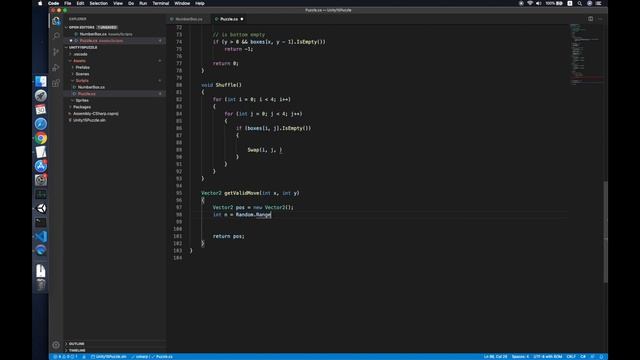Close the unsaved Puzzle.cs tab via its dot
The image size is (640, 360).
[242, 19]
